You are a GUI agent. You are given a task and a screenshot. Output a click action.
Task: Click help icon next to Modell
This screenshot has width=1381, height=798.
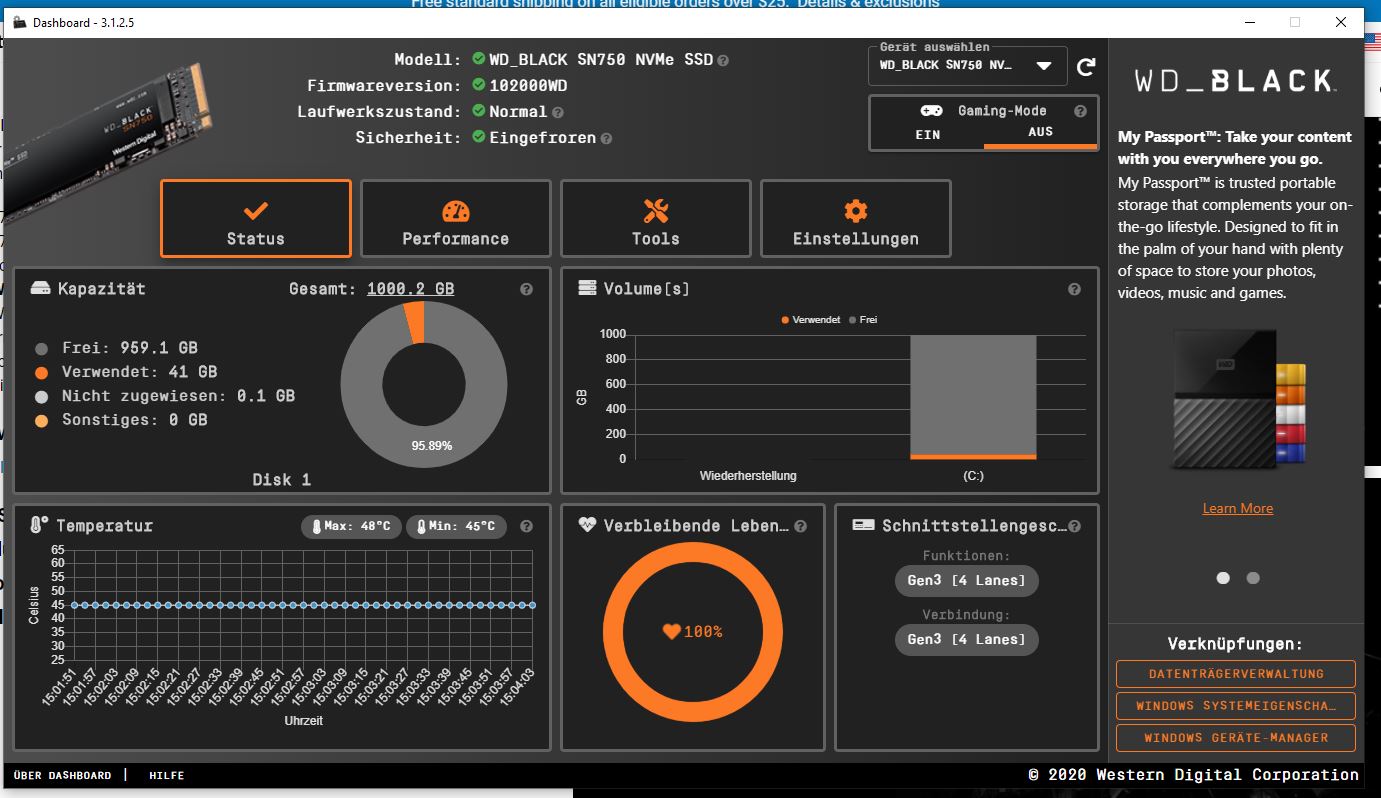pos(723,60)
